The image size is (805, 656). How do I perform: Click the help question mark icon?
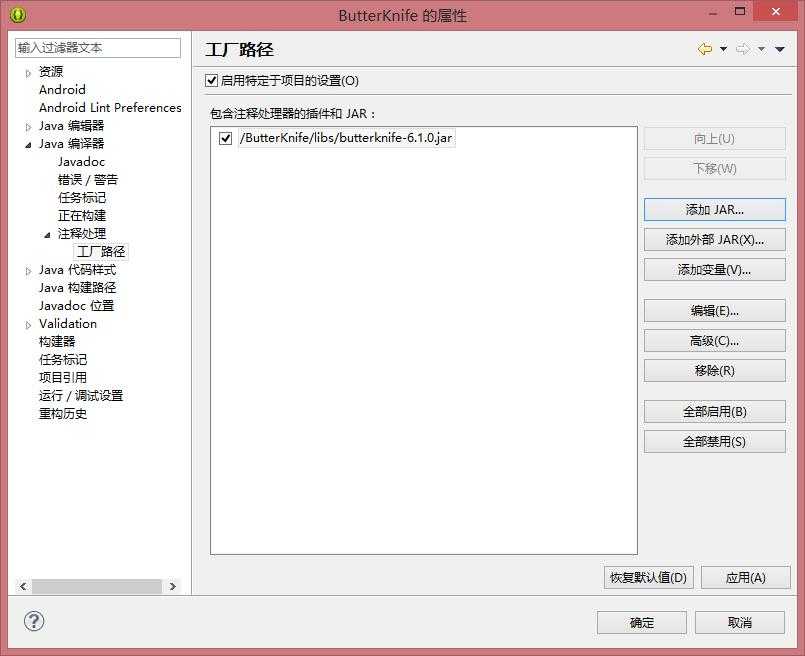coord(34,621)
